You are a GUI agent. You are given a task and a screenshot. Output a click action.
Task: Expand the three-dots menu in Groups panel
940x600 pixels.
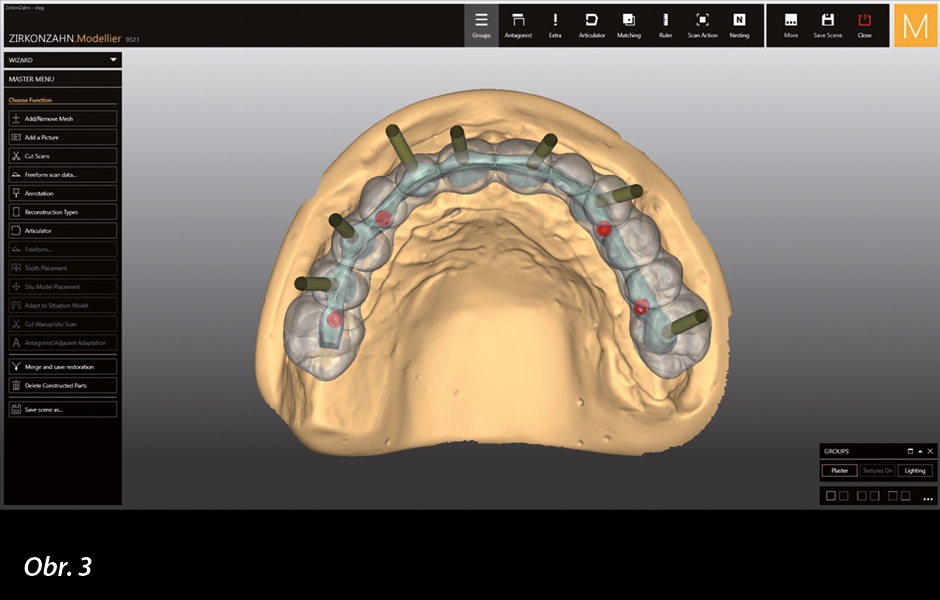coord(927,497)
